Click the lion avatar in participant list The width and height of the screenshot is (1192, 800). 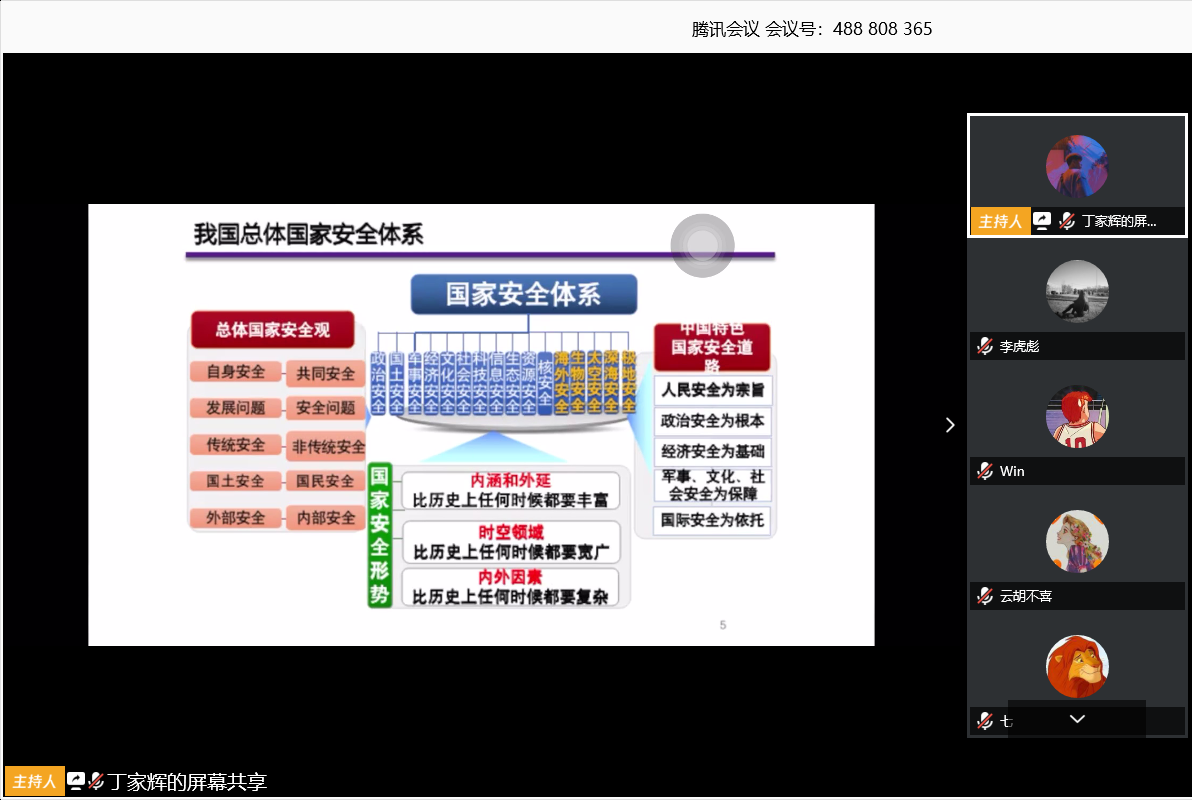click(1077, 666)
